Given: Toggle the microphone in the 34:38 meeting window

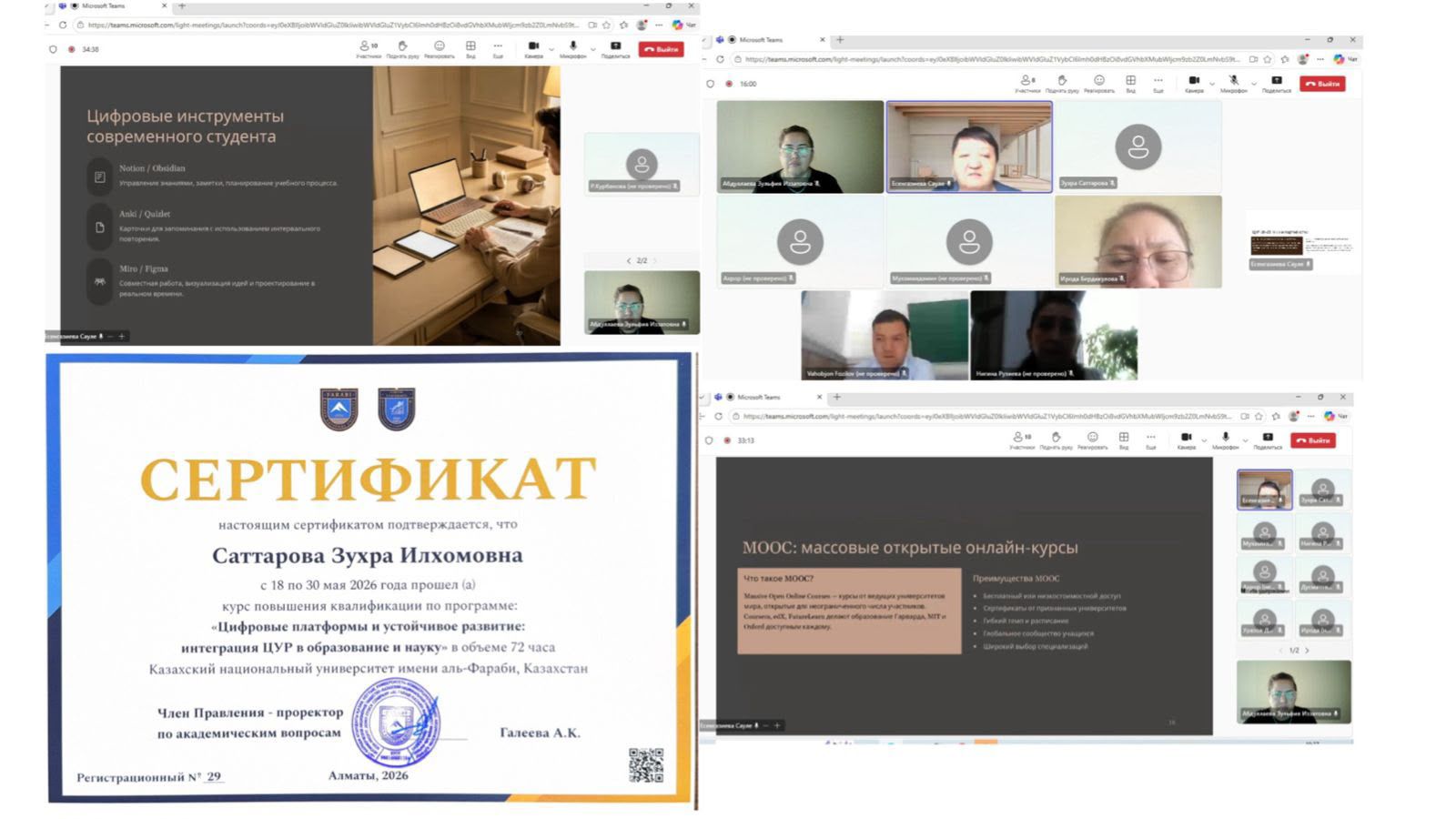Looking at the screenshot, I should click(573, 49).
